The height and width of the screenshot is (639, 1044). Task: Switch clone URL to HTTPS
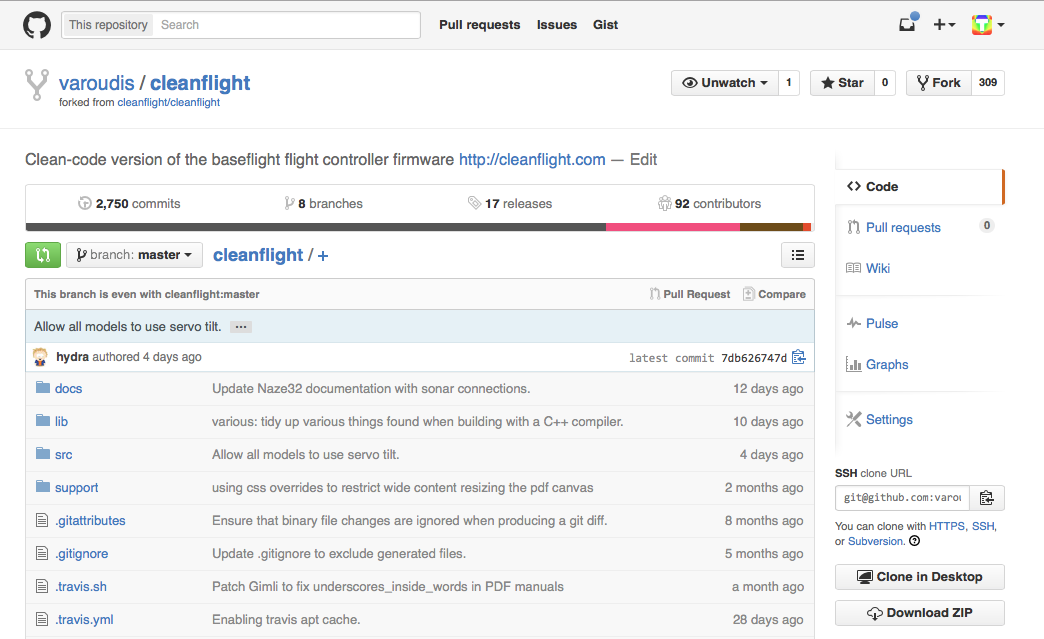pos(947,526)
